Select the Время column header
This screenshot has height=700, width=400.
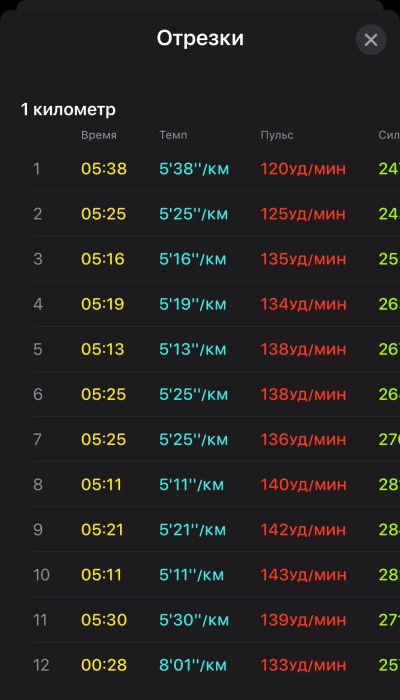click(99, 135)
